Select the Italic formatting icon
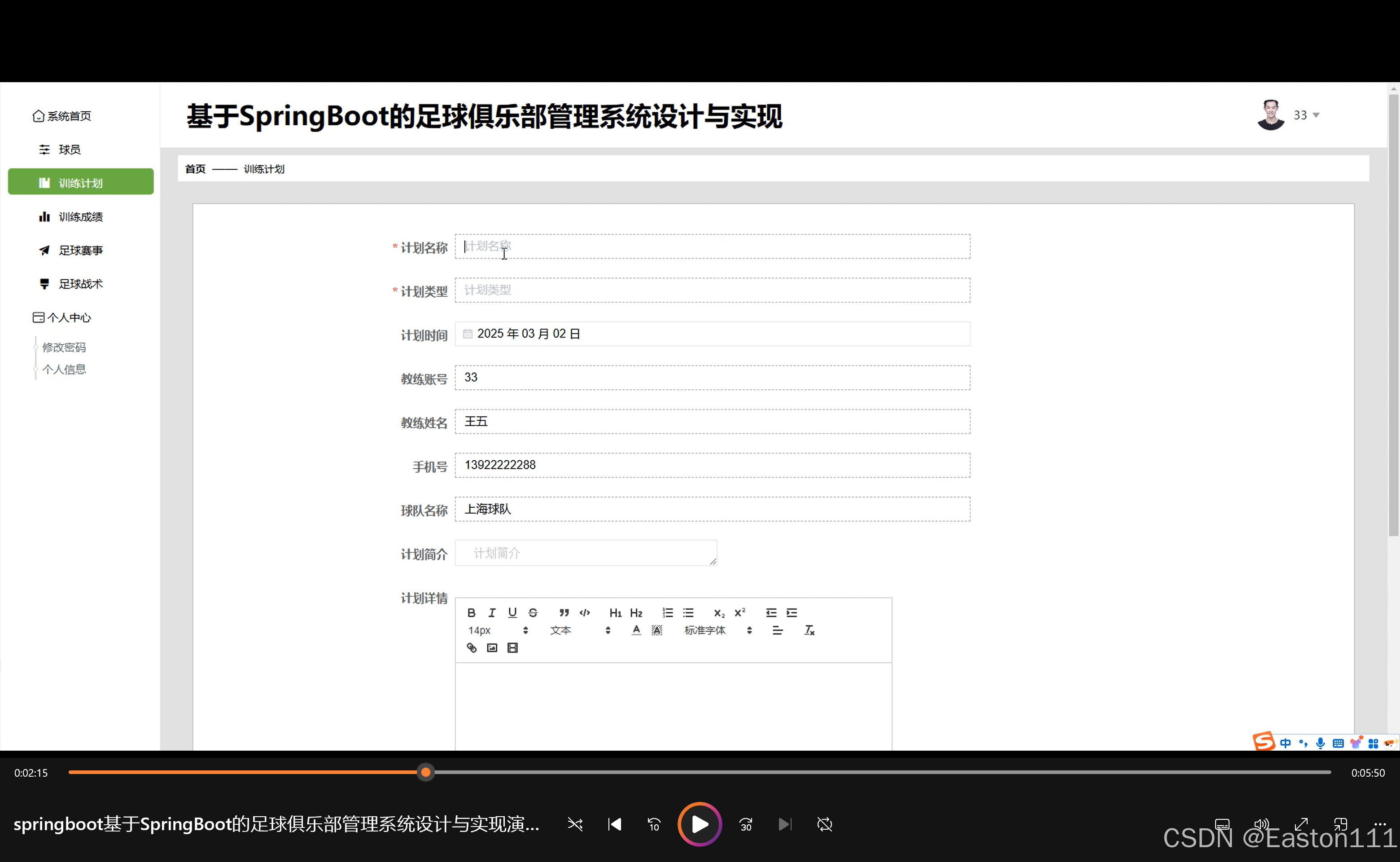The width and height of the screenshot is (1400, 862). click(x=491, y=613)
